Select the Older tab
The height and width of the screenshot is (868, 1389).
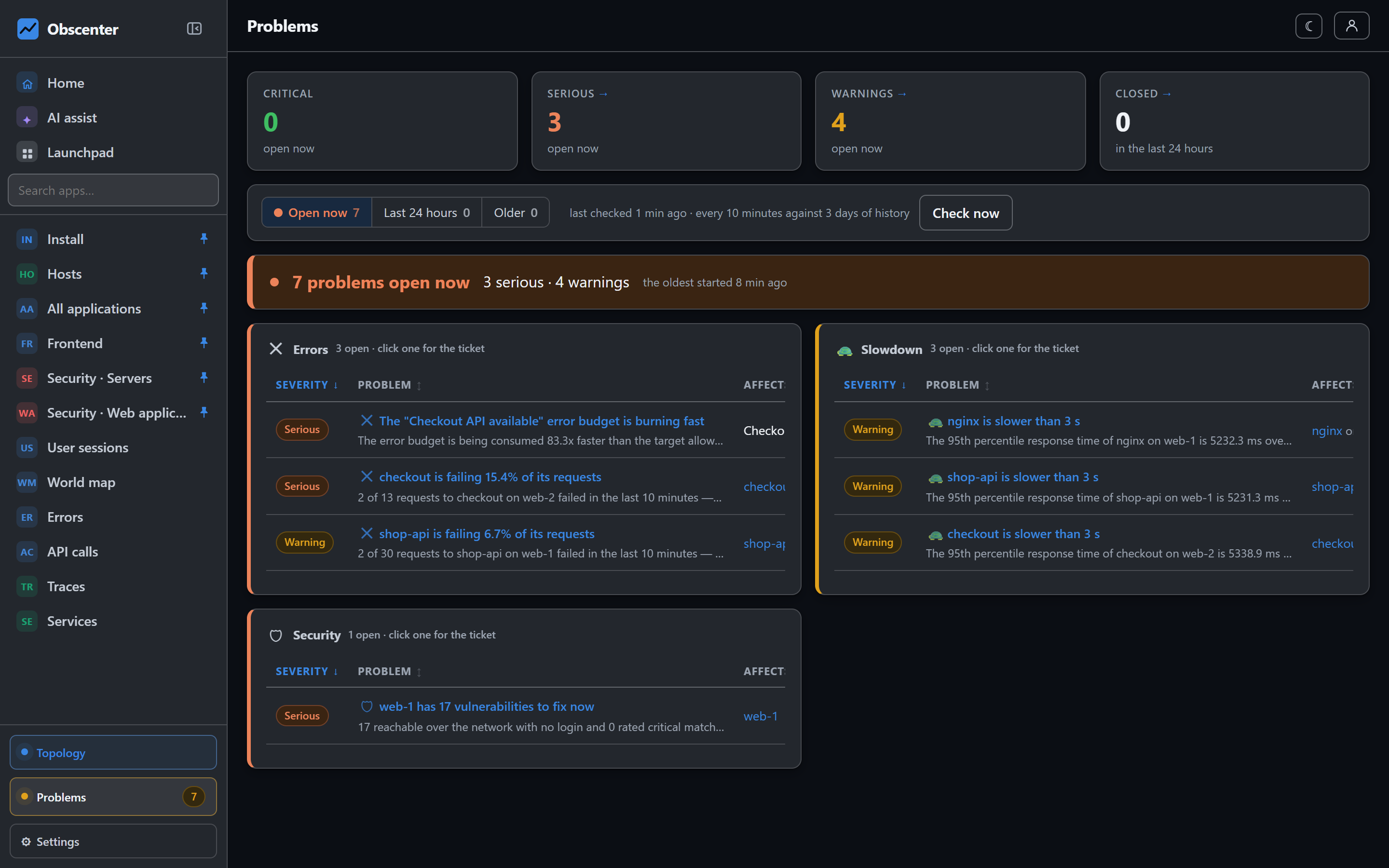tap(516, 212)
